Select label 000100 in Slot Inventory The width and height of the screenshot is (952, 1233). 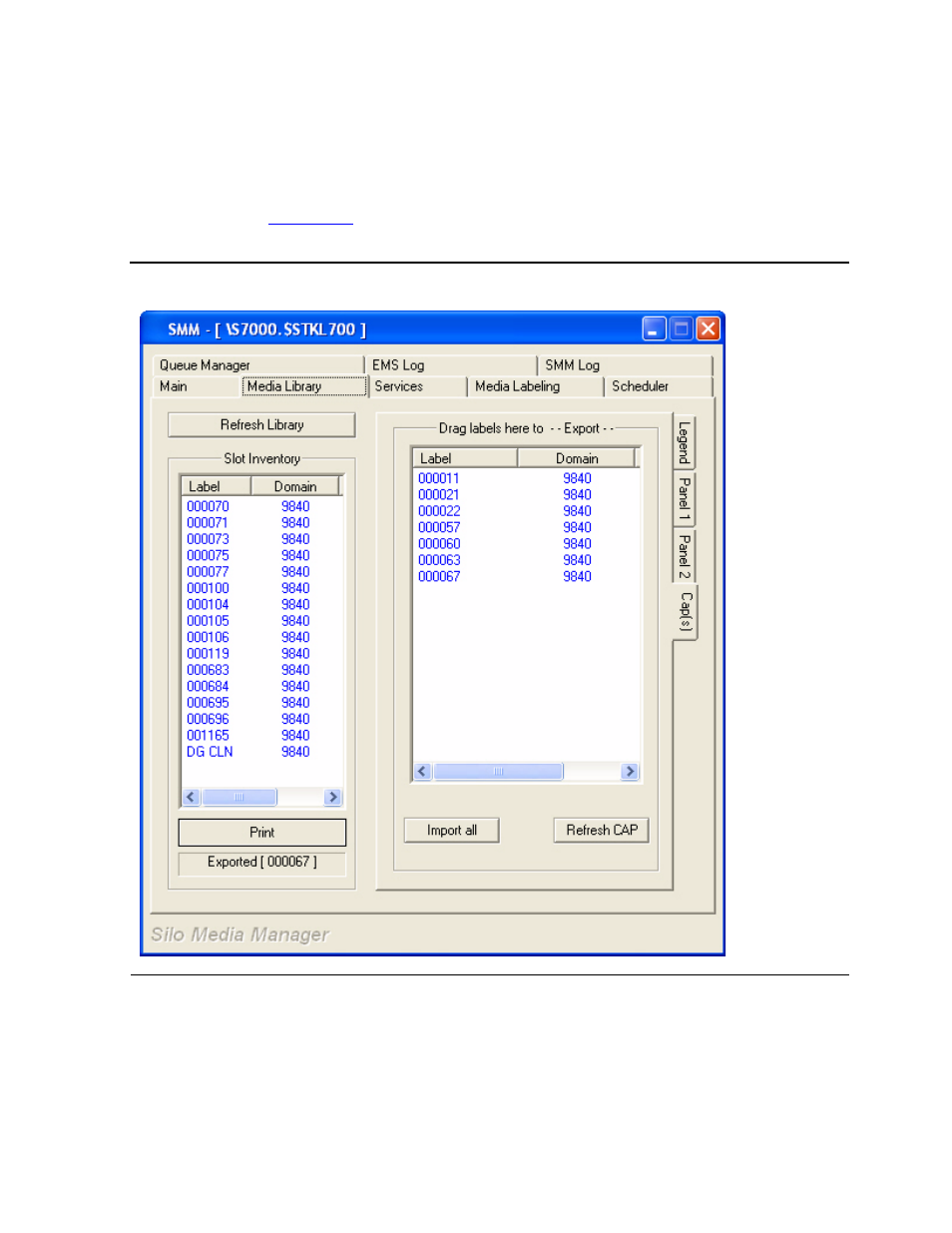[x=208, y=589]
